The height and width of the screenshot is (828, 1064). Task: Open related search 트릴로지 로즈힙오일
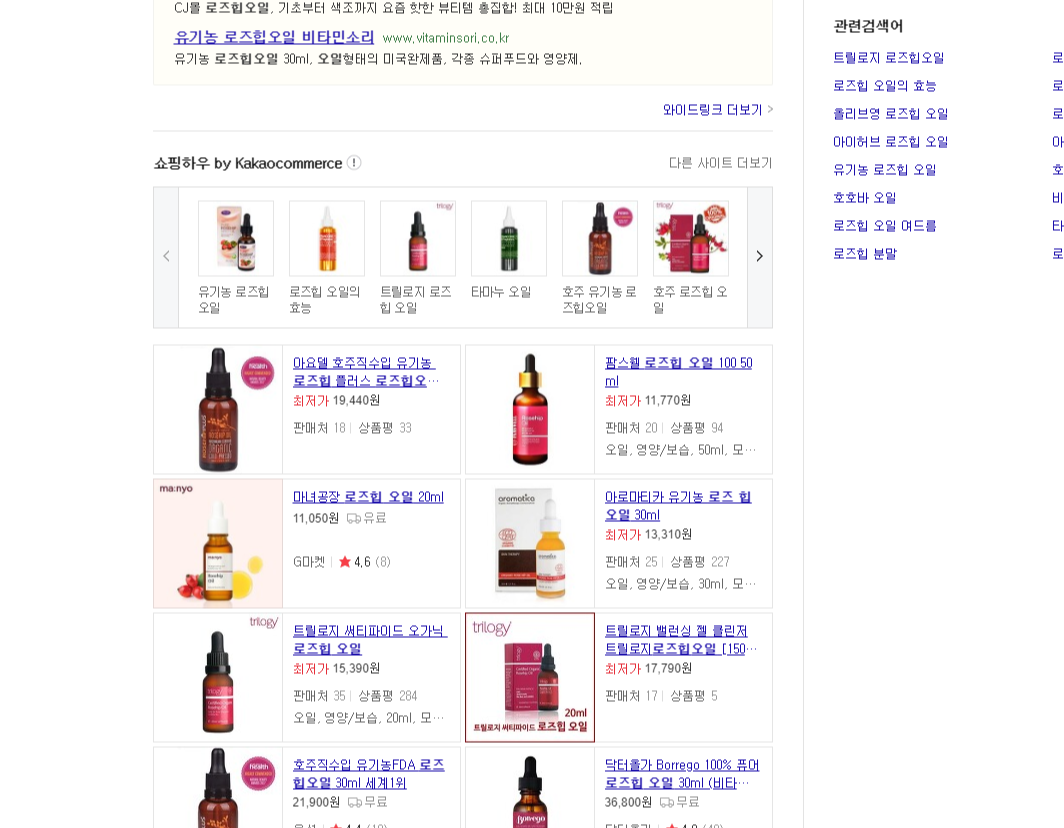[888, 58]
